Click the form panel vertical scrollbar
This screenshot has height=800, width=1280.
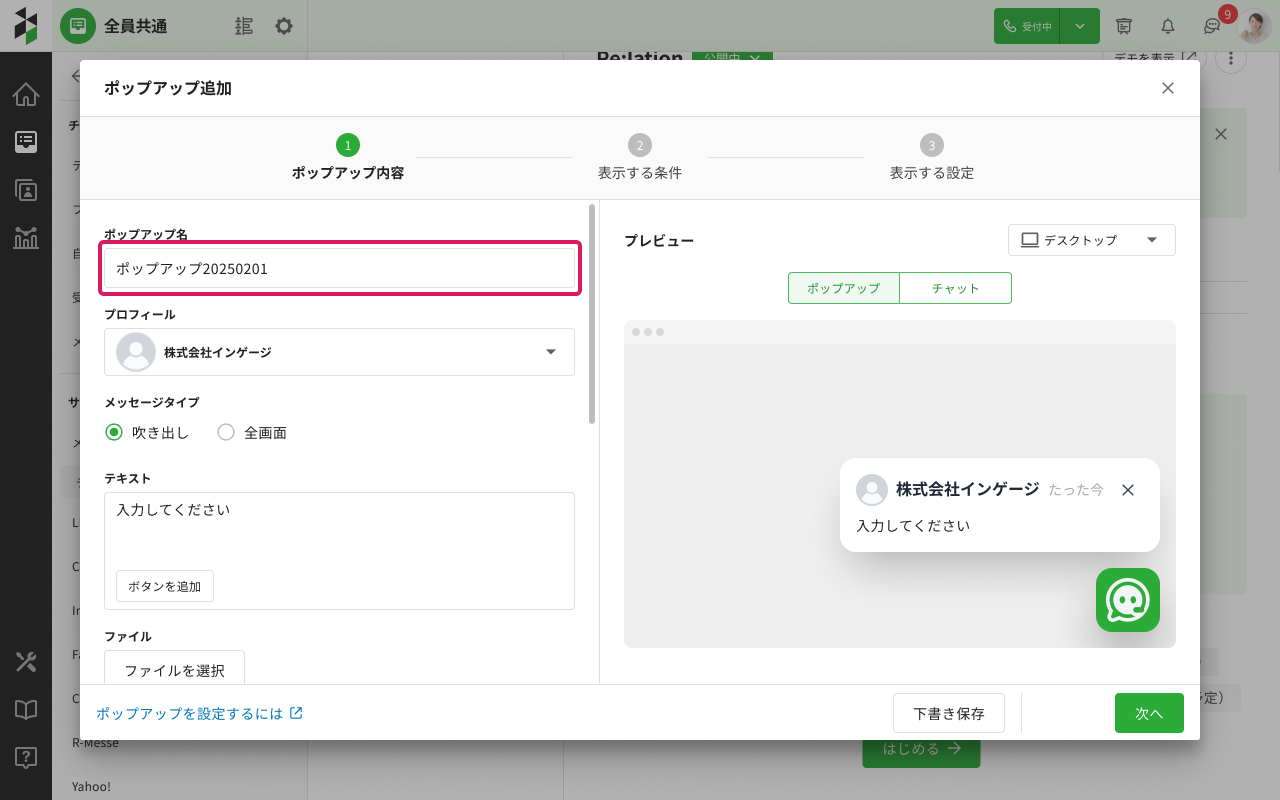click(x=592, y=314)
